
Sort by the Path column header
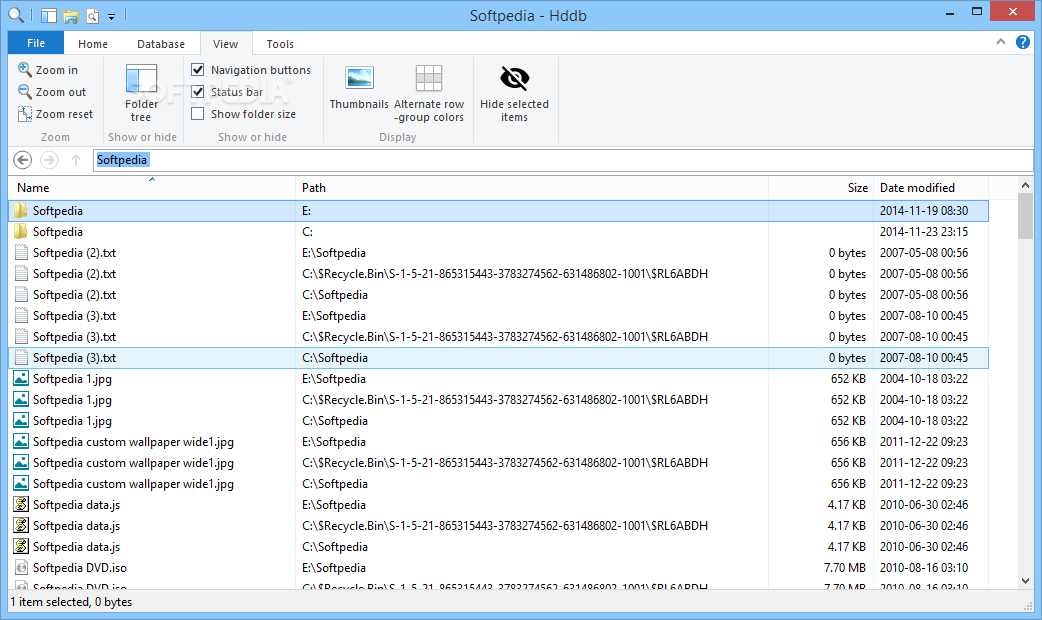(532, 188)
